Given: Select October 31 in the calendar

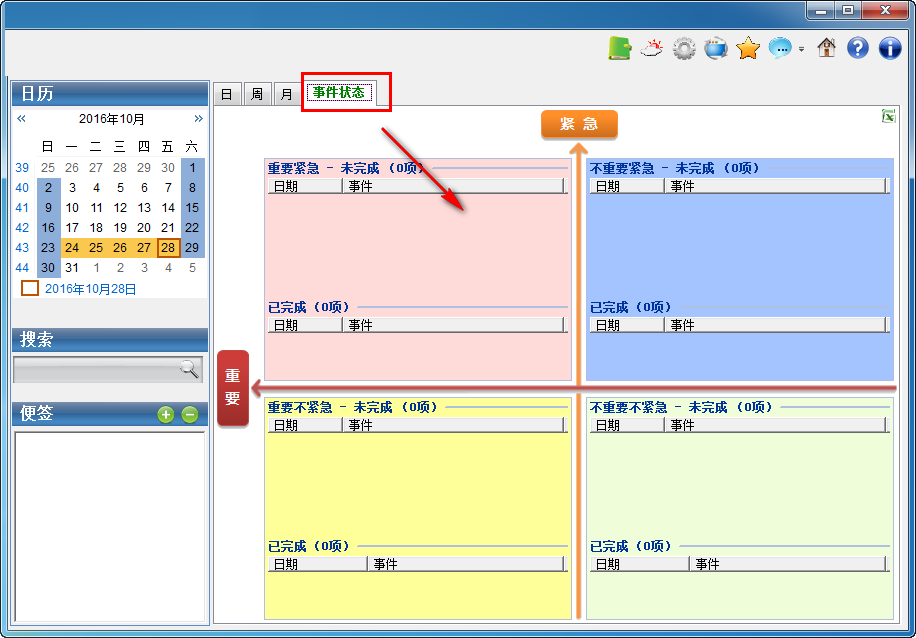Looking at the screenshot, I should click(x=72, y=268).
